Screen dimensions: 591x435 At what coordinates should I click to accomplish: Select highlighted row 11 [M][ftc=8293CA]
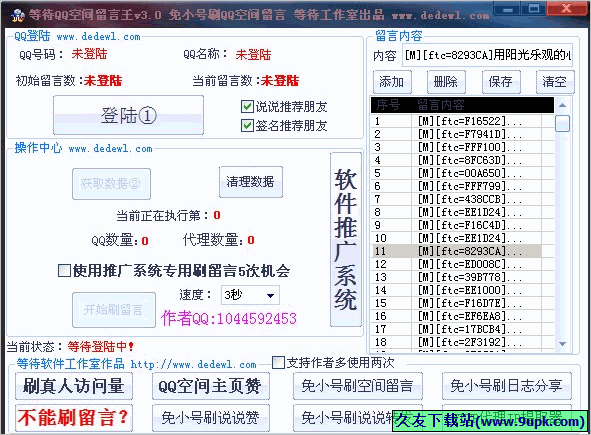tap(462, 251)
